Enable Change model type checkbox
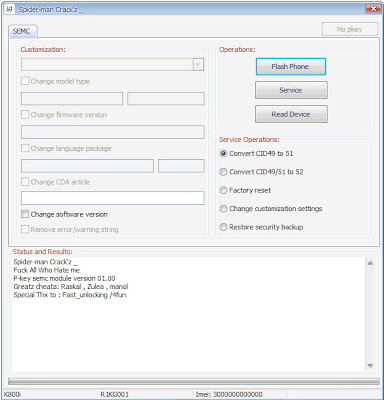384x400 pixels. pyautogui.click(x=25, y=81)
